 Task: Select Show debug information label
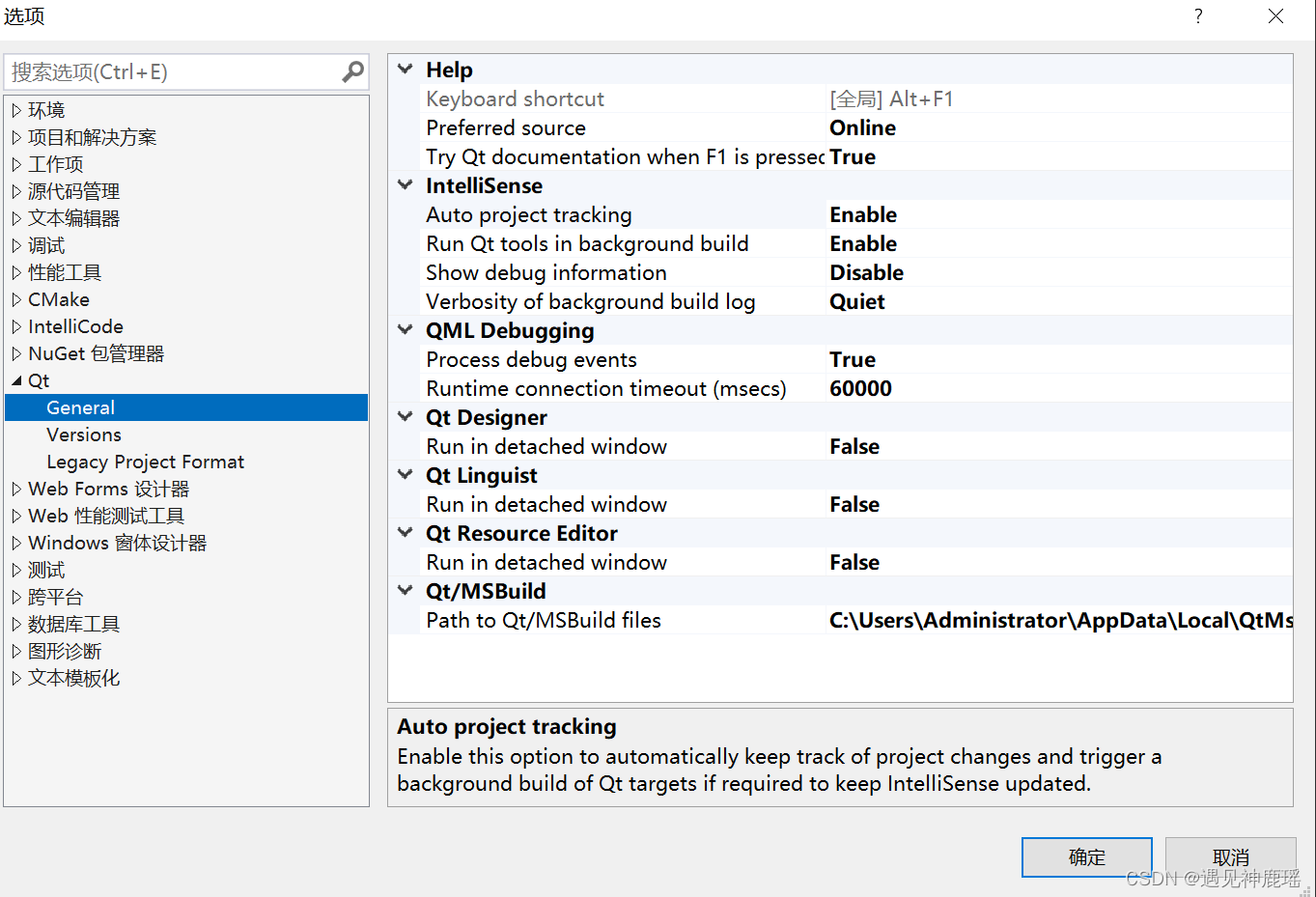click(x=546, y=272)
